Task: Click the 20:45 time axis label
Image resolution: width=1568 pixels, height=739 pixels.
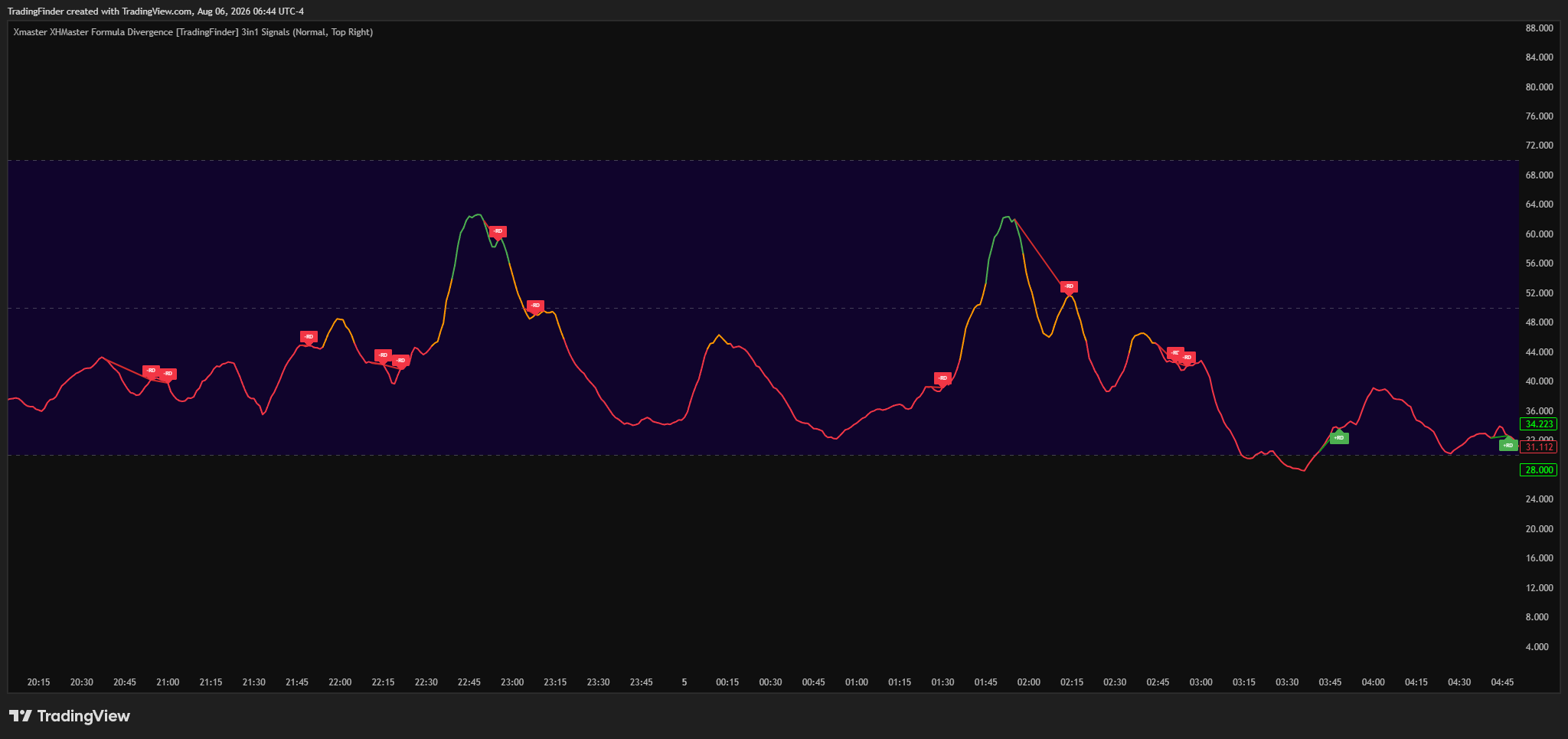Action: [125, 682]
